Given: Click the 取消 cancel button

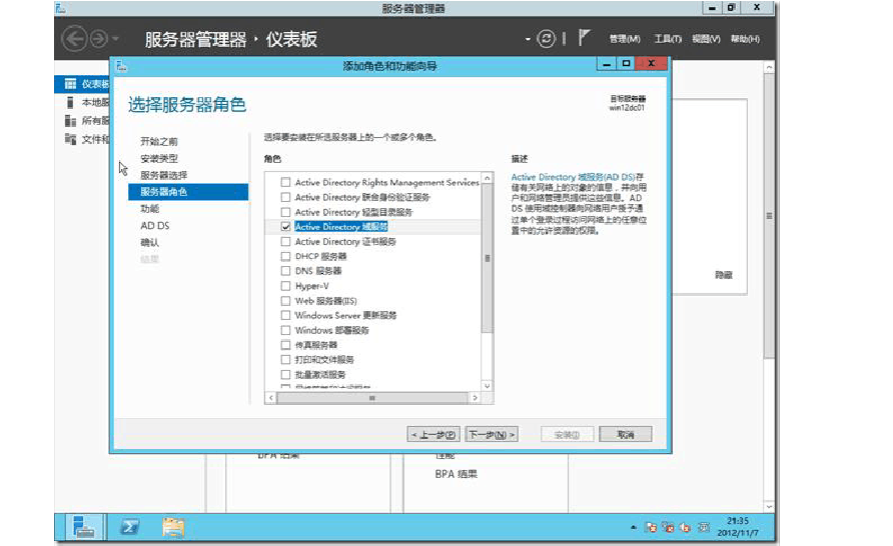Looking at the screenshot, I should point(626,435).
